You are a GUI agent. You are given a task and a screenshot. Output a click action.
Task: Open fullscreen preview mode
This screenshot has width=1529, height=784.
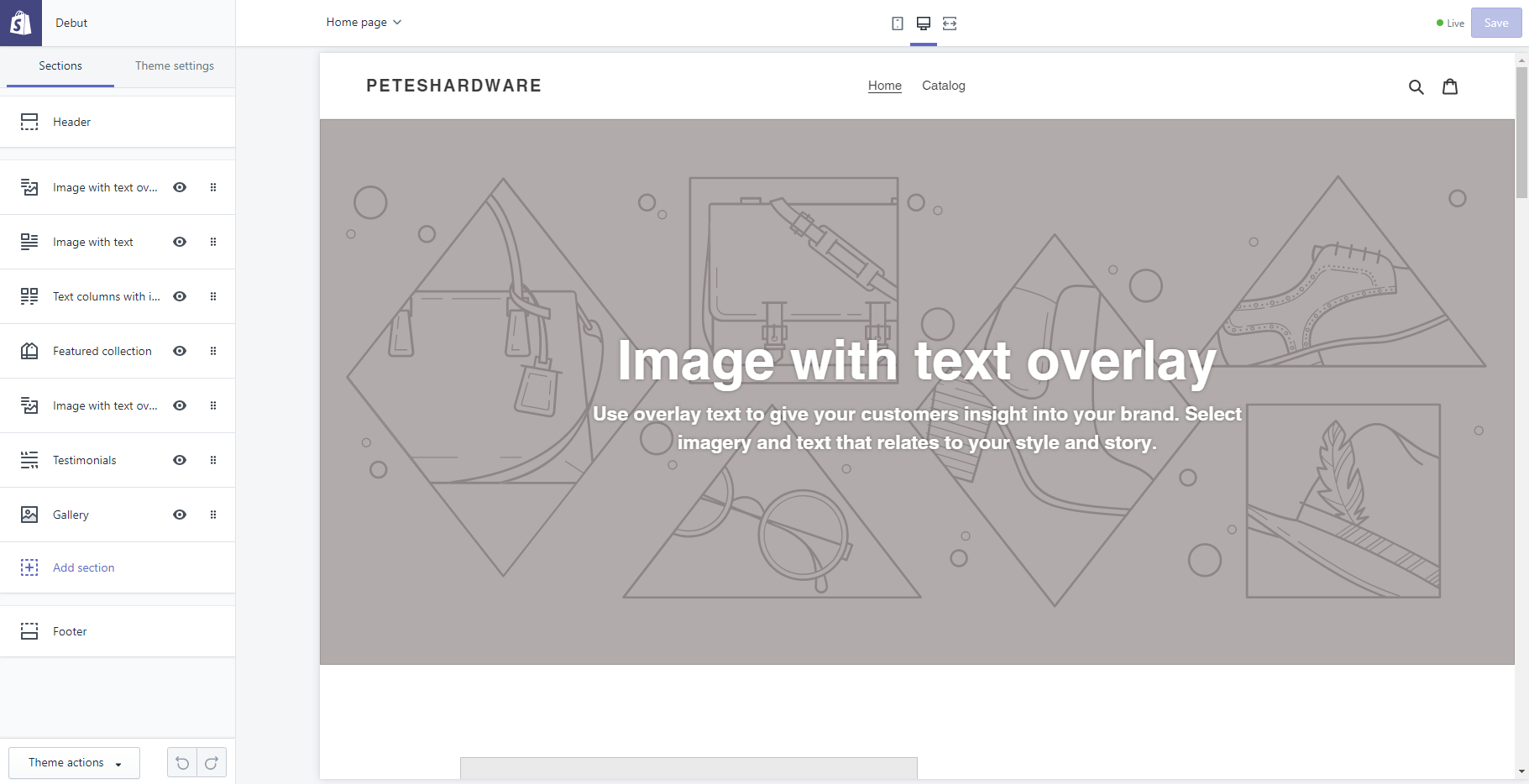949,24
